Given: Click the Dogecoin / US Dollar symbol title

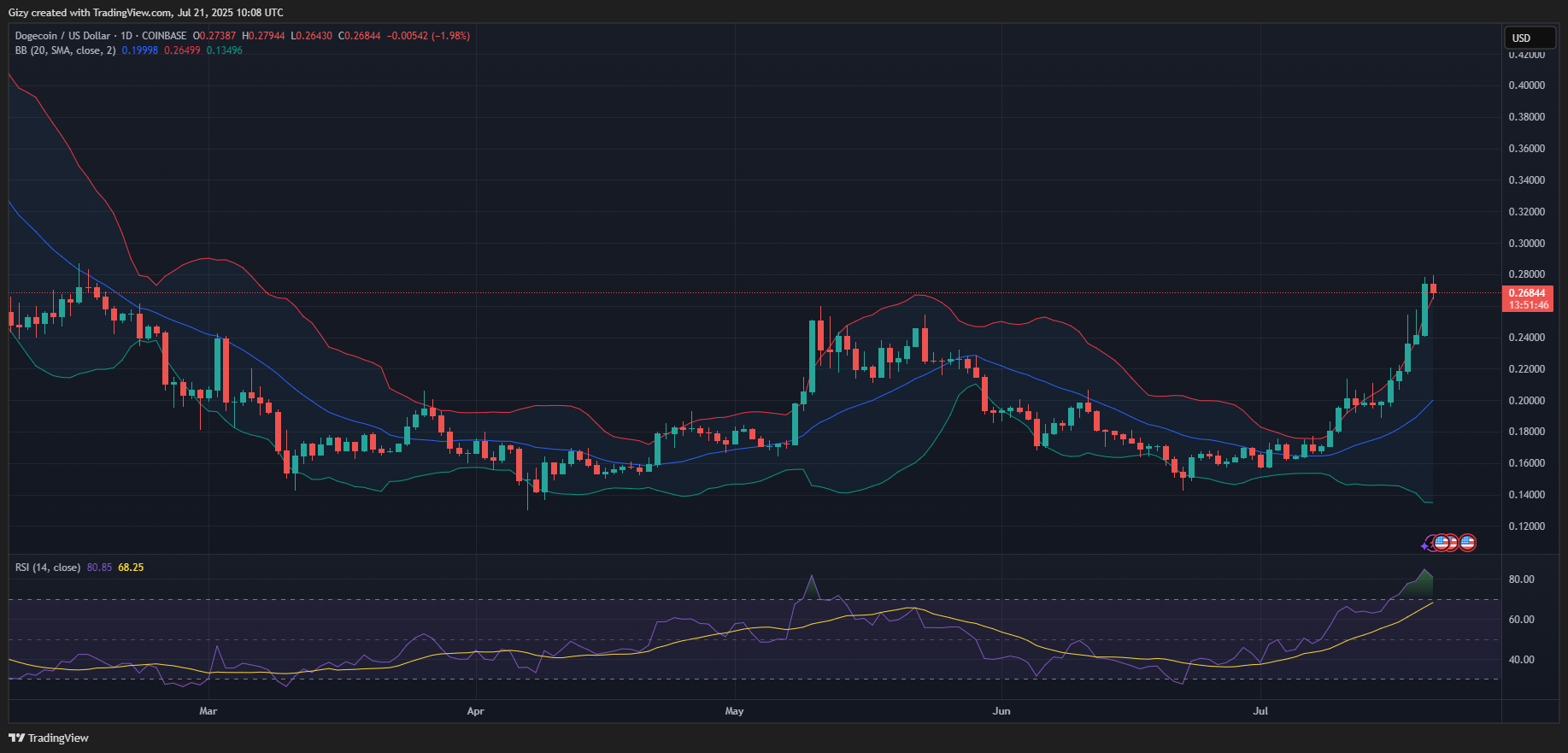Looking at the screenshot, I should [62, 36].
